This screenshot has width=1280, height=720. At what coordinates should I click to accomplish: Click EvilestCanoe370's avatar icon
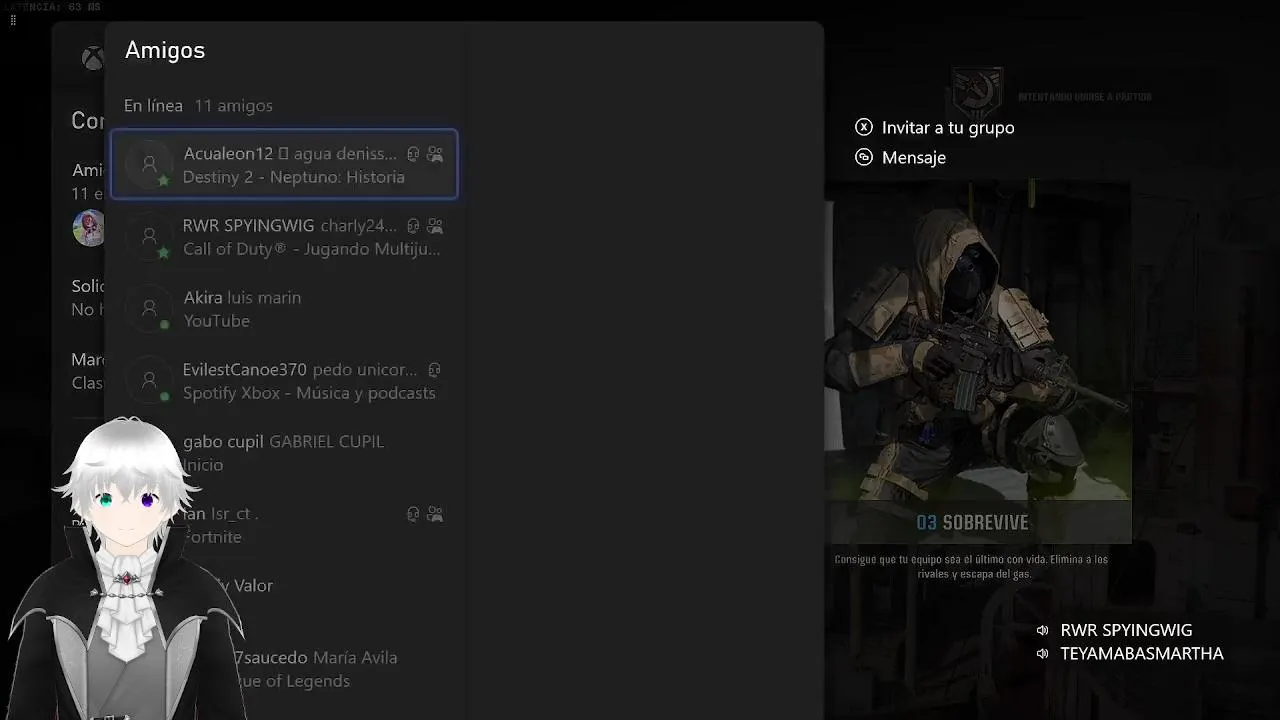[149, 381]
